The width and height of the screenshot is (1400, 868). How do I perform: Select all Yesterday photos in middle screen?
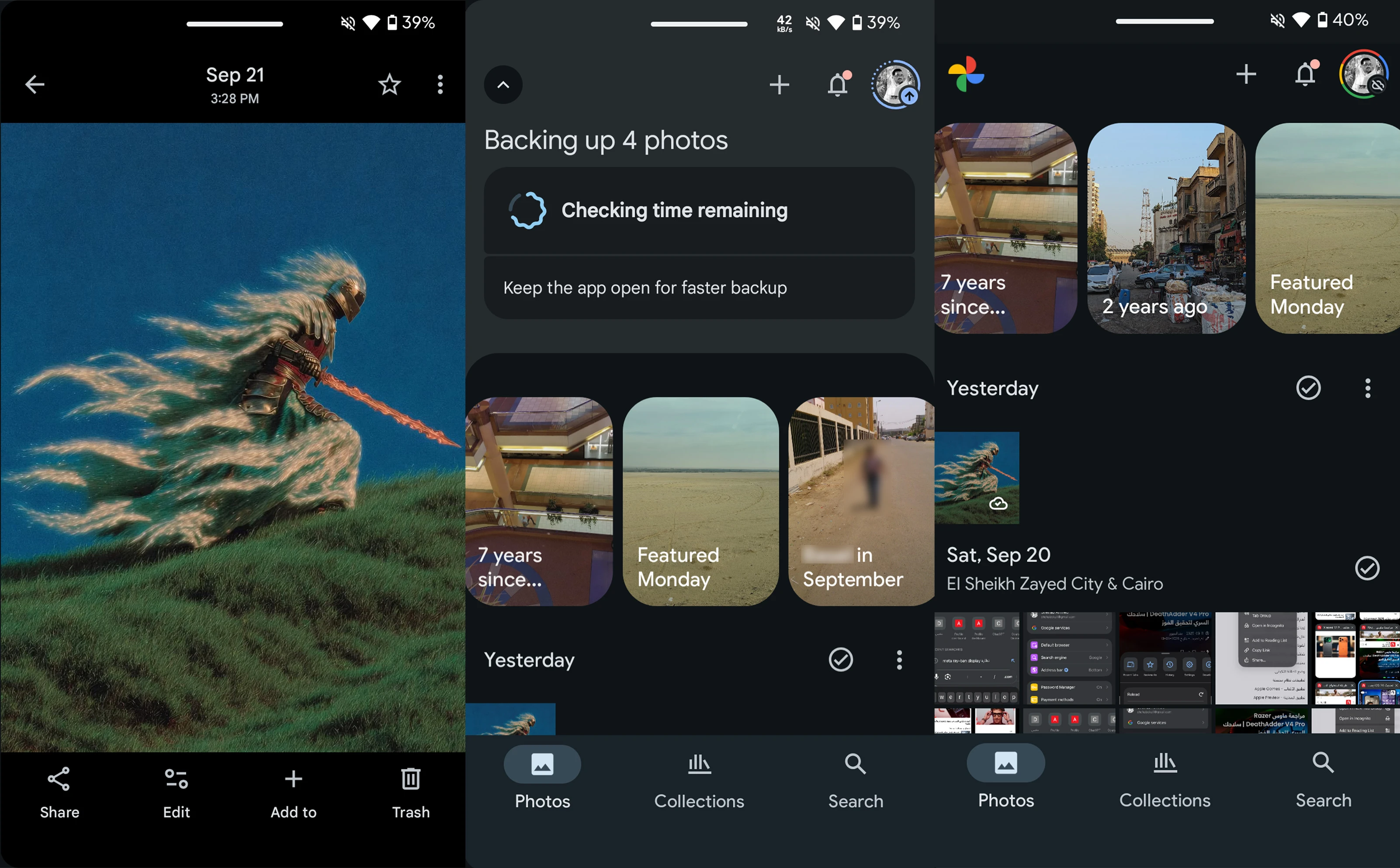point(841,660)
